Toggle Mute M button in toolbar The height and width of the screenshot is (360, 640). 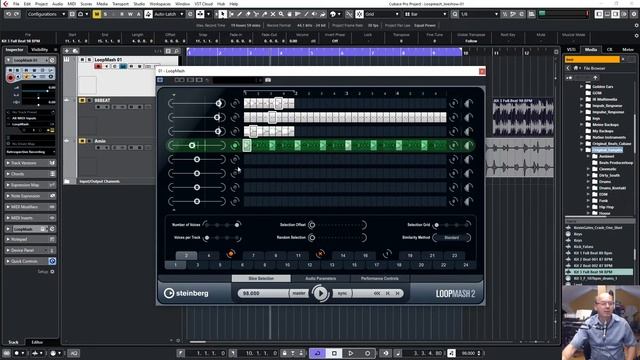click(97, 14)
